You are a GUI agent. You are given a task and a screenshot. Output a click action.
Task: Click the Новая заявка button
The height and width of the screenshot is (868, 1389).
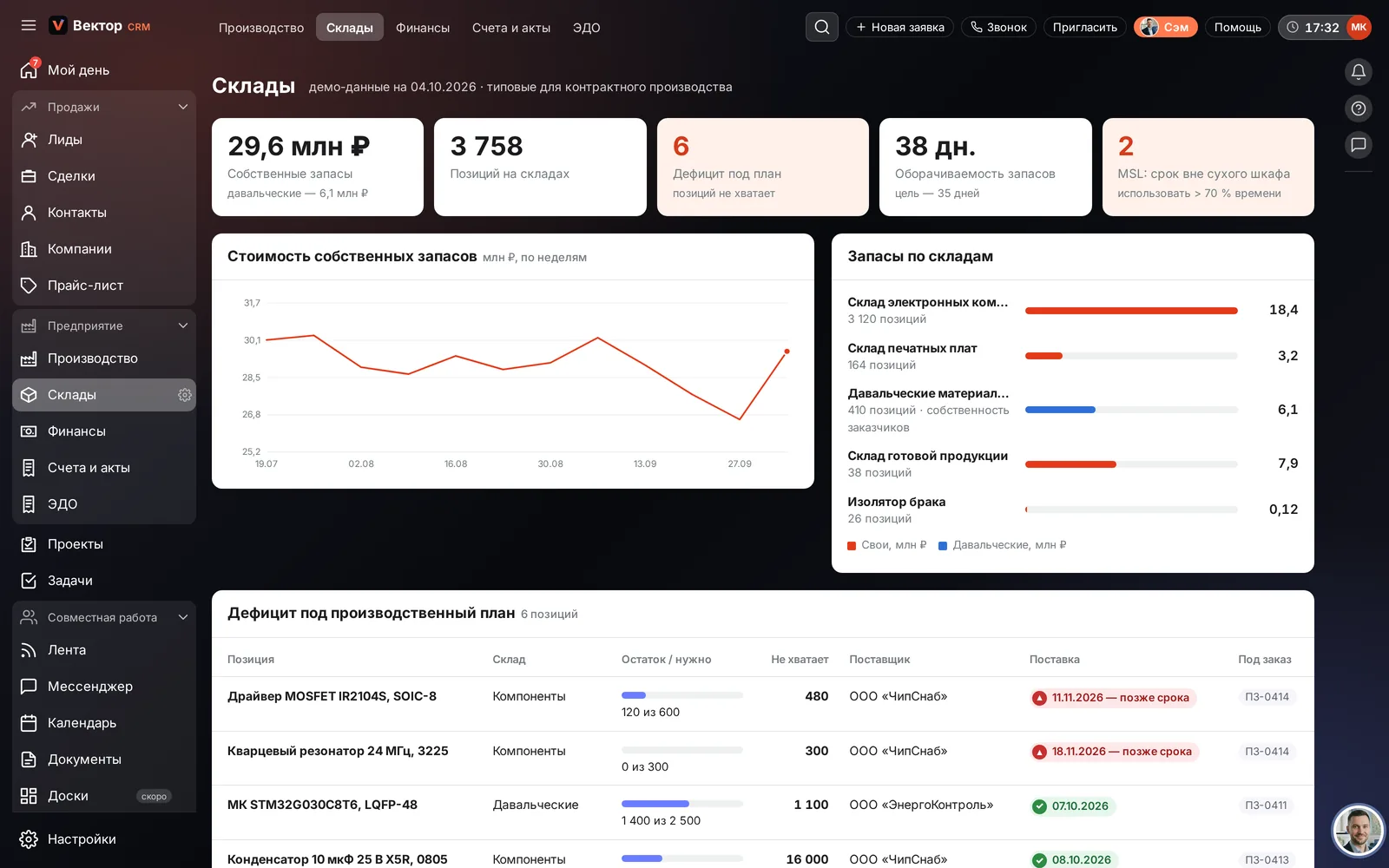pyautogui.click(x=899, y=27)
